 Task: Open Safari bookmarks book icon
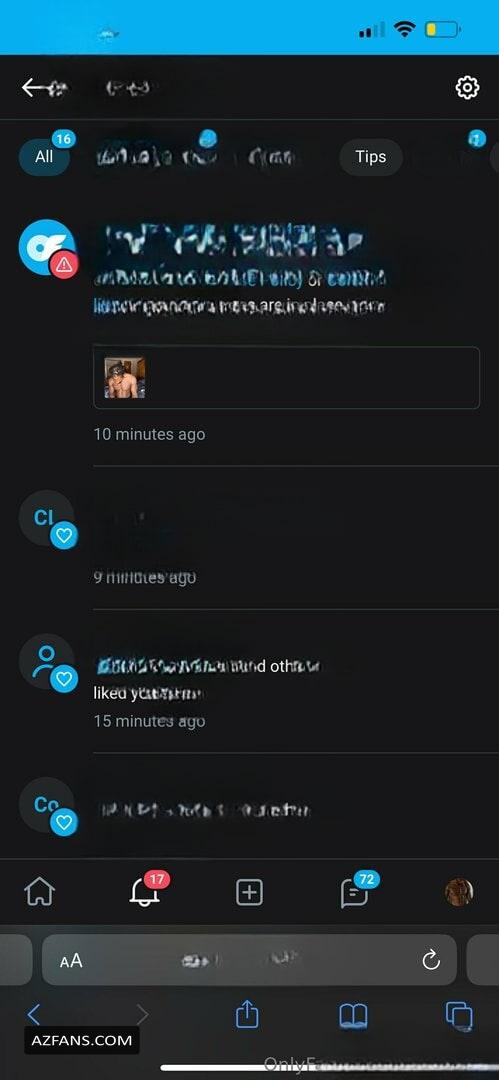click(353, 1016)
